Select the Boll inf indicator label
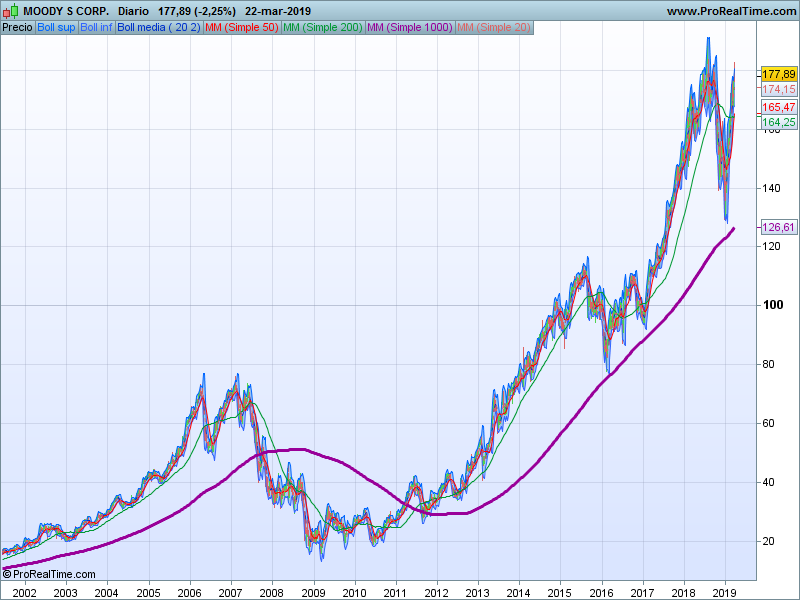 pos(96,28)
